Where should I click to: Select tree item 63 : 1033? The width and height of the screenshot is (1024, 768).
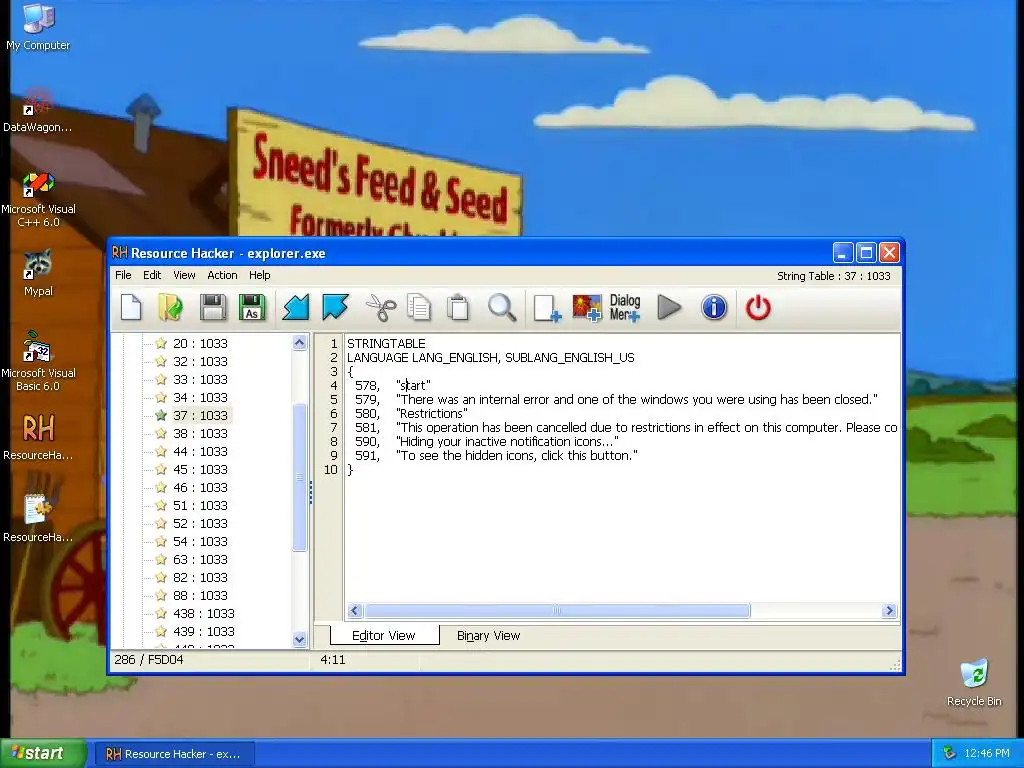click(x=200, y=560)
